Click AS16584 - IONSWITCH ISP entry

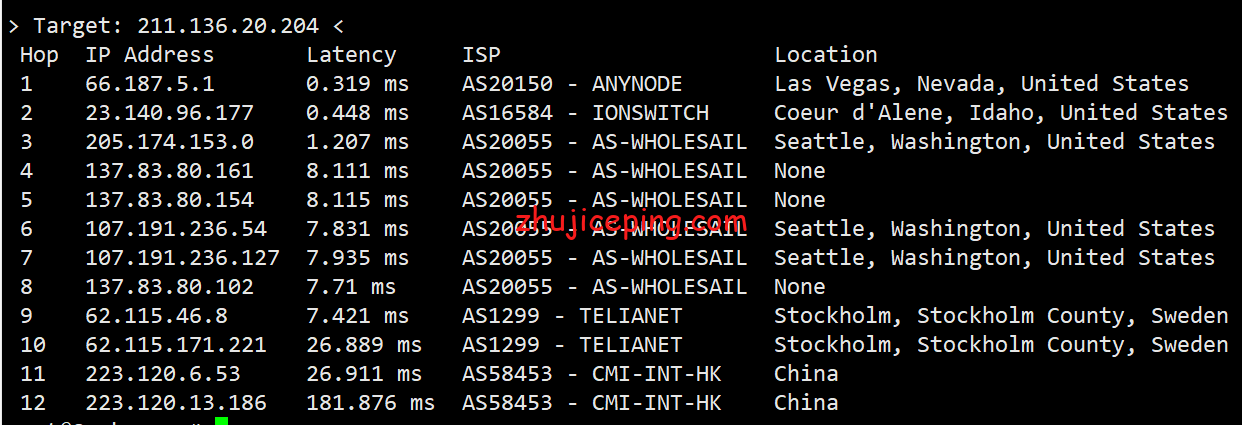(x=585, y=113)
